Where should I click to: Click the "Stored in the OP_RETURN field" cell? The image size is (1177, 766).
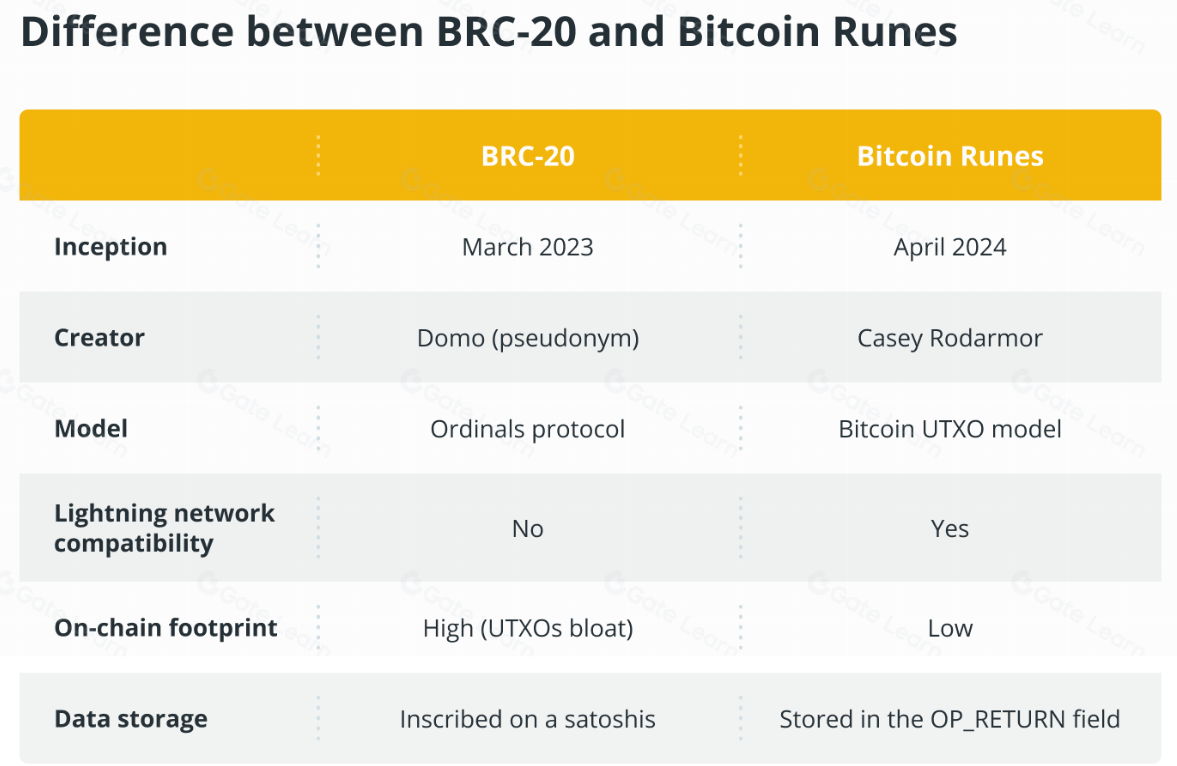pos(950,719)
